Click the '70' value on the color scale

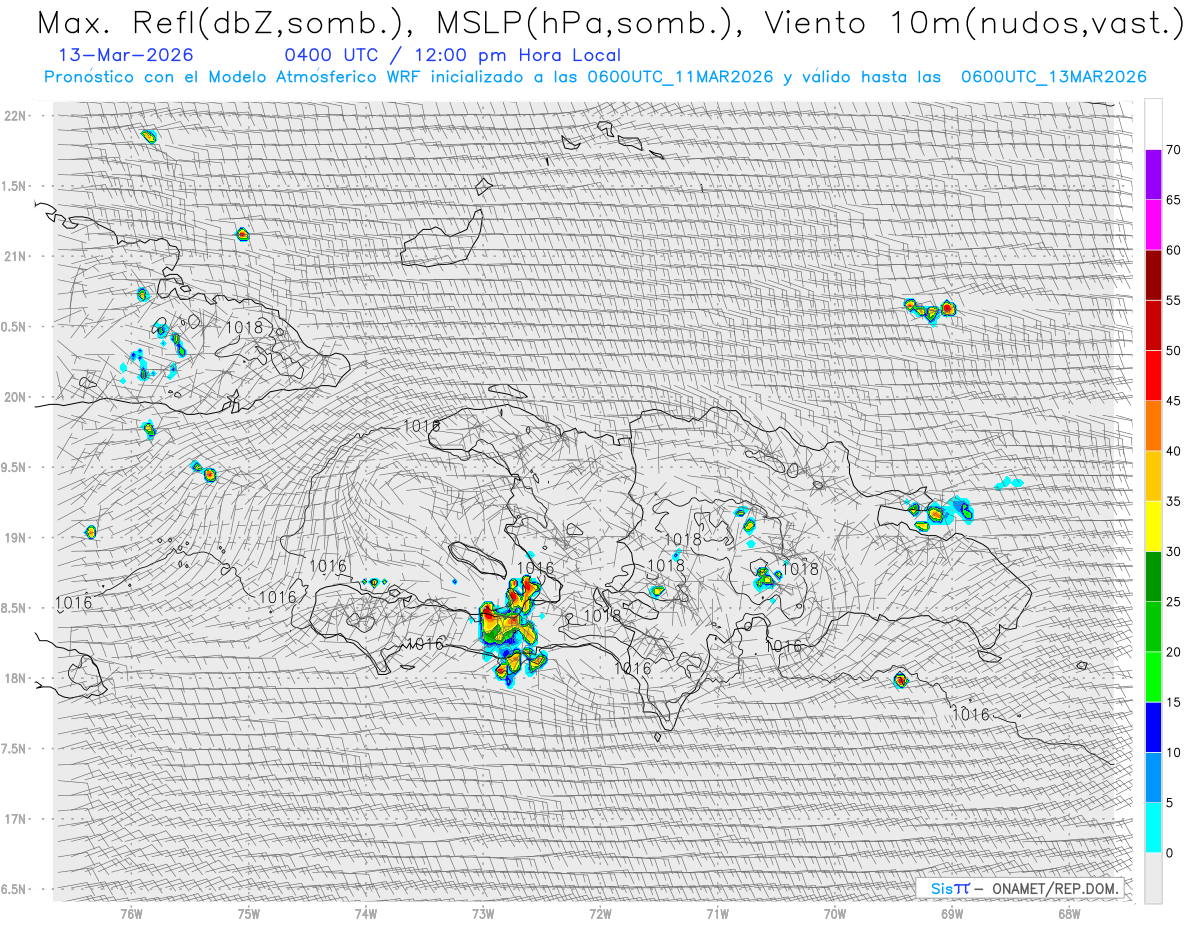pos(1174,150)
